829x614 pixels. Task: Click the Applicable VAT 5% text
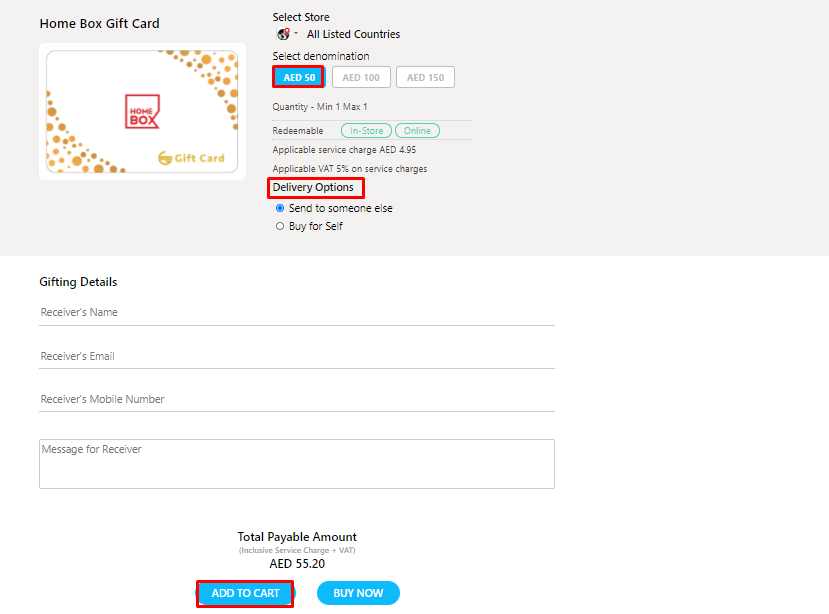click(x=349, y=169)
